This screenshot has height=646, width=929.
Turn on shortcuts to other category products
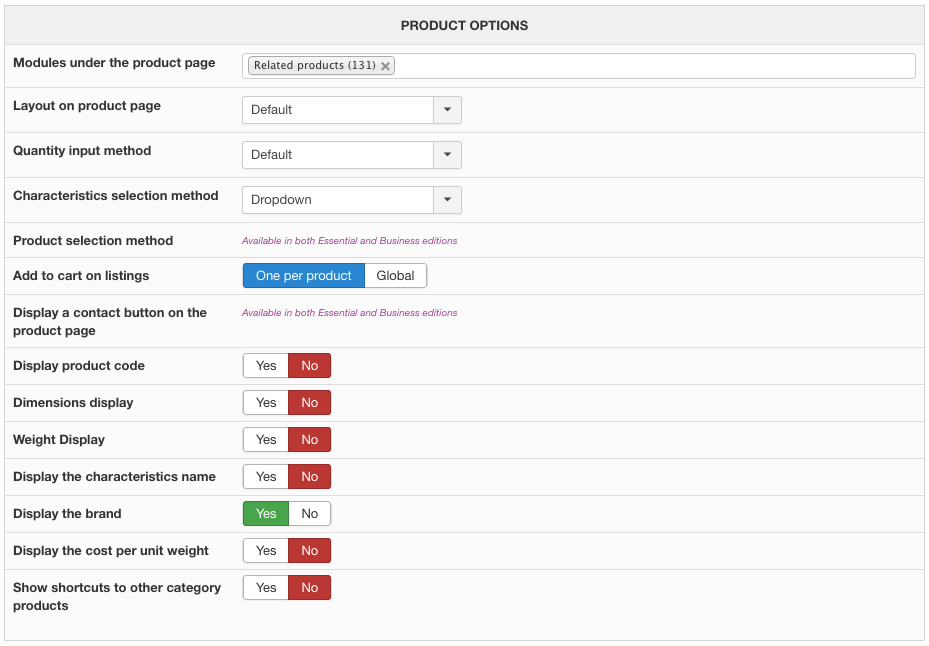(x=266, y=588)
